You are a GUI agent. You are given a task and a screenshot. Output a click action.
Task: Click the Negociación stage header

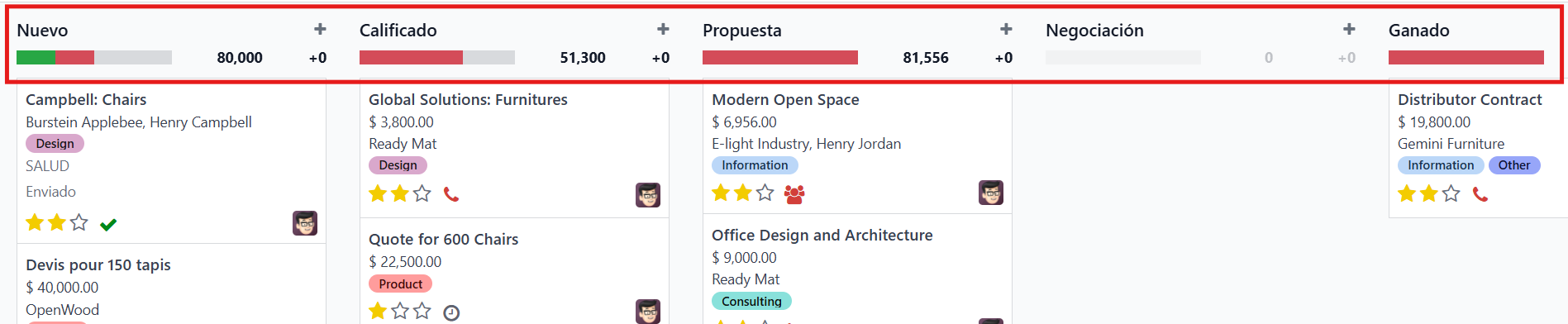pos(1094,31)
